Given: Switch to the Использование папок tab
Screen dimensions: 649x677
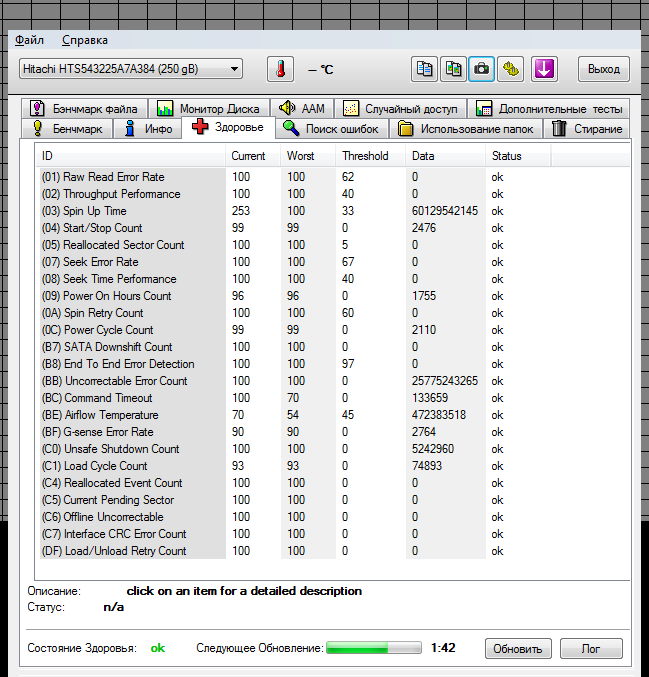Looking at the screenshot, I should click(x=466, y=129).
